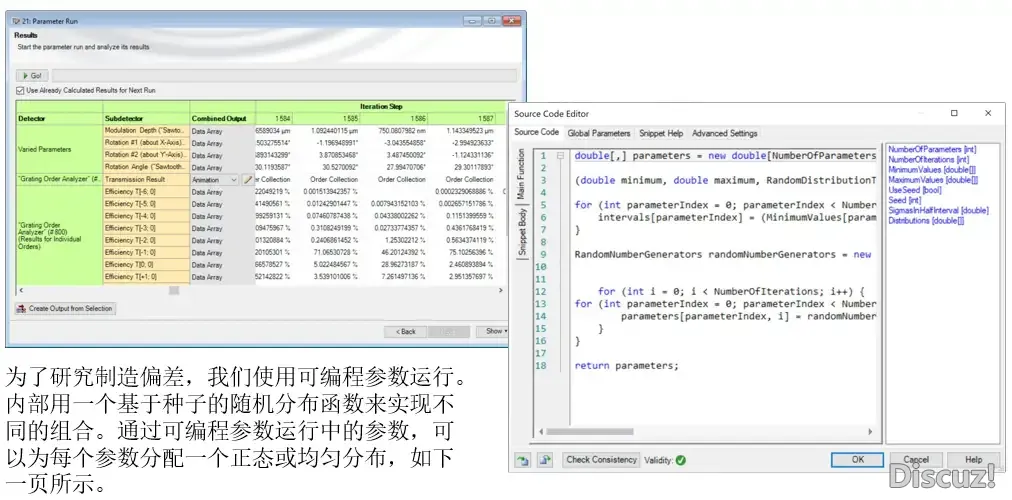1012x500 pixels.
Task: Click the Subdetector column header
Action: 146,119
